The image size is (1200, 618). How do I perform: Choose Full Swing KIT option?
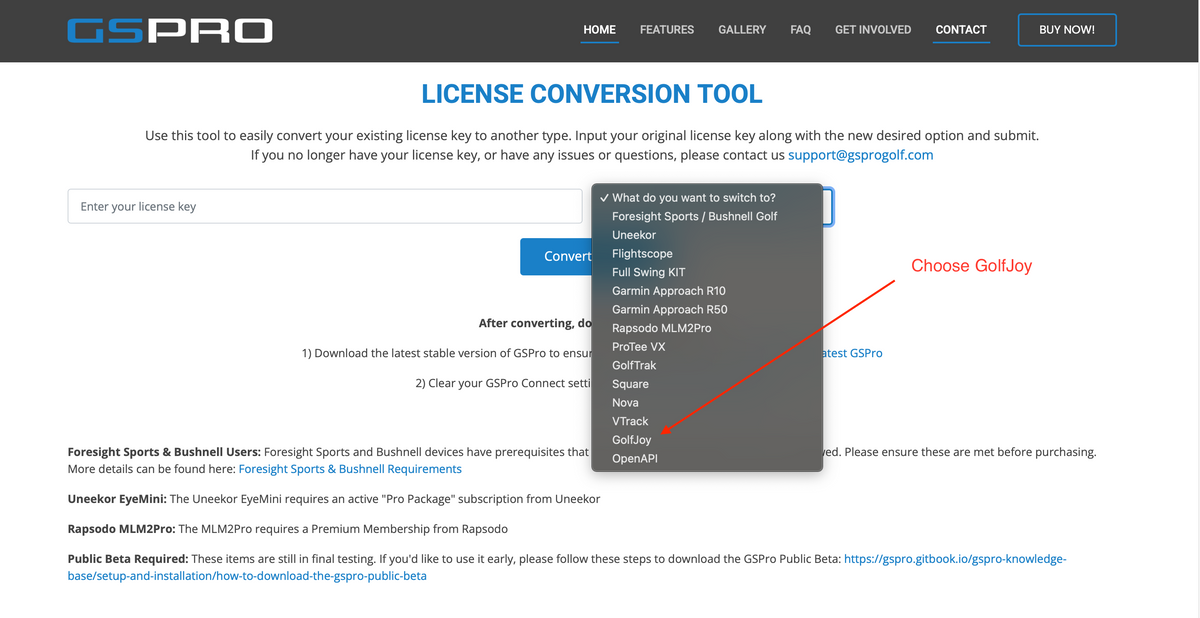tap(707, 272)
